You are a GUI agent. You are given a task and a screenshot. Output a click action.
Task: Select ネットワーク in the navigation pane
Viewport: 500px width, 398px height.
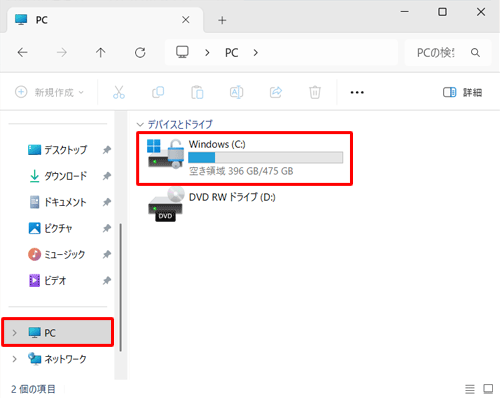click(x=57, y=359)
